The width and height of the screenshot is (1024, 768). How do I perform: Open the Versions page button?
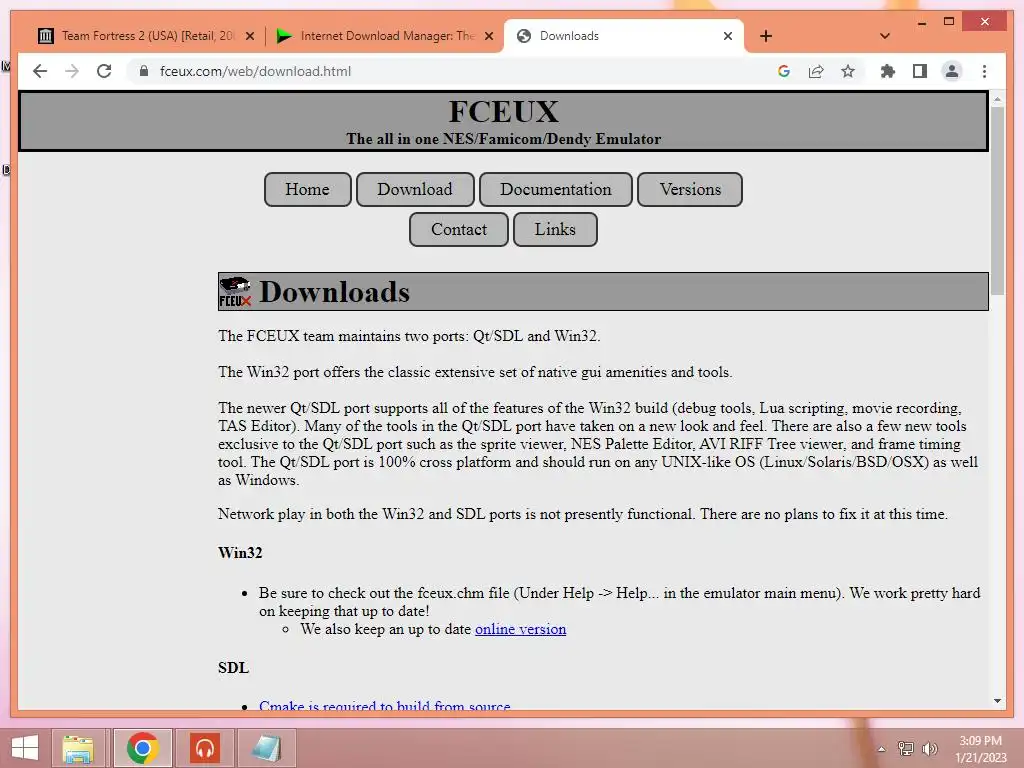click(690, 189)
